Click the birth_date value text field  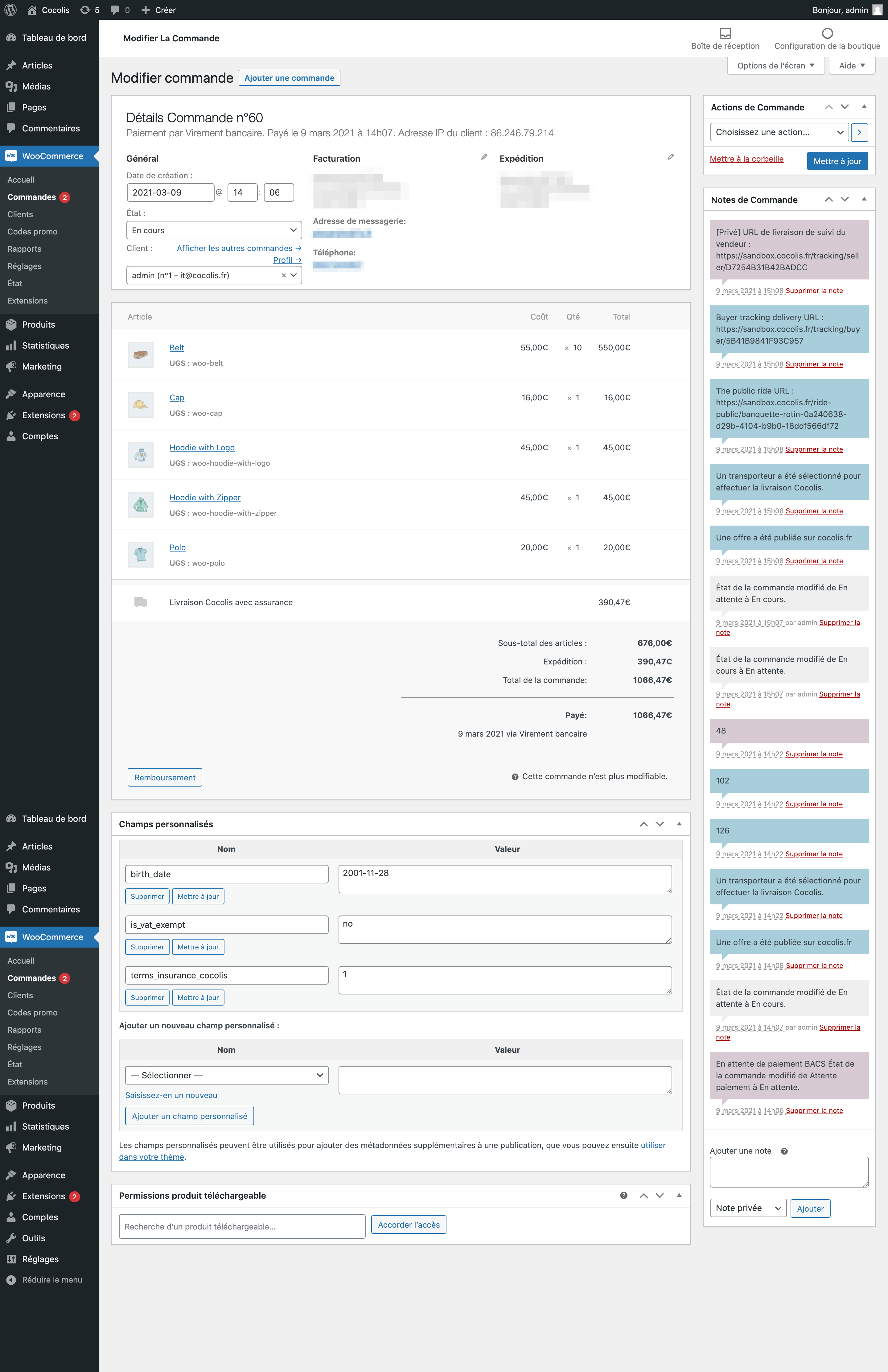pos(505,878)
